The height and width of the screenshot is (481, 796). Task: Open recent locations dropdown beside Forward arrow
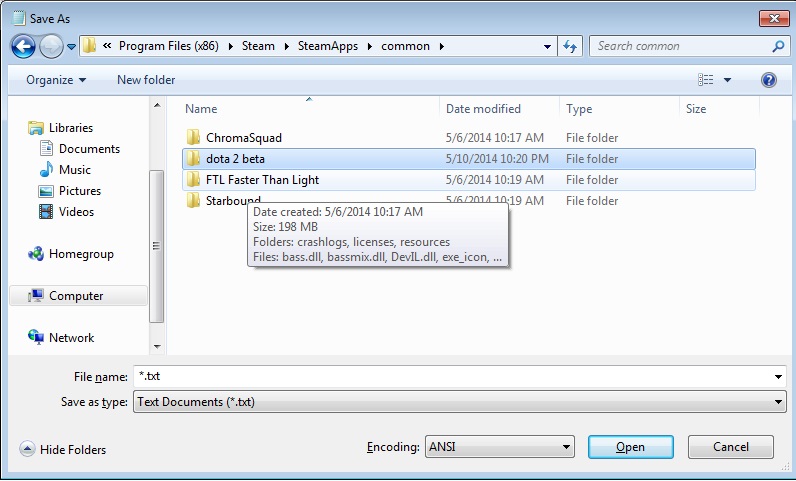point(72,47)
